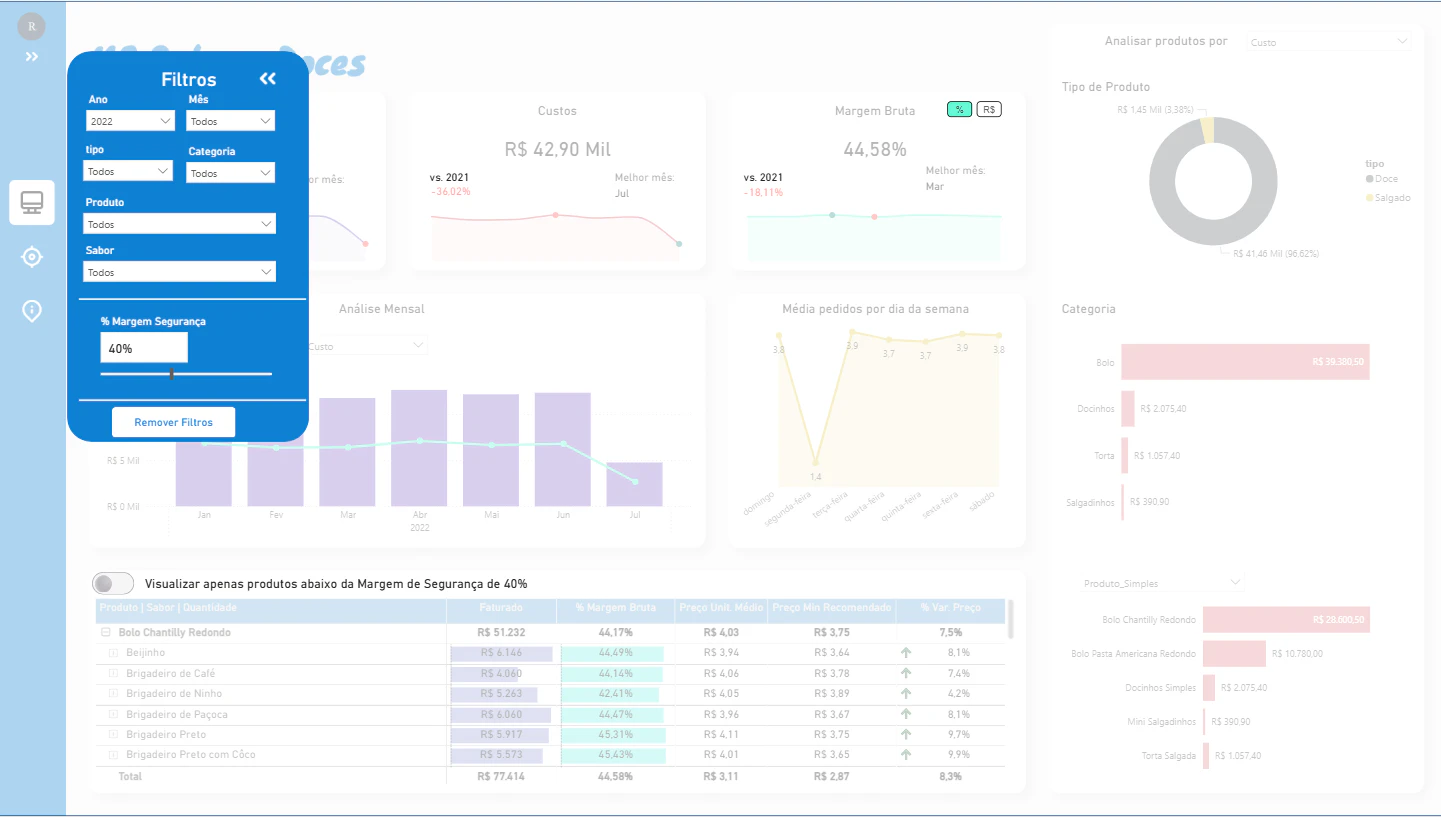Open the Ano dropdown showing 2022
The image size is (1441, 817).
click(131, 121)
